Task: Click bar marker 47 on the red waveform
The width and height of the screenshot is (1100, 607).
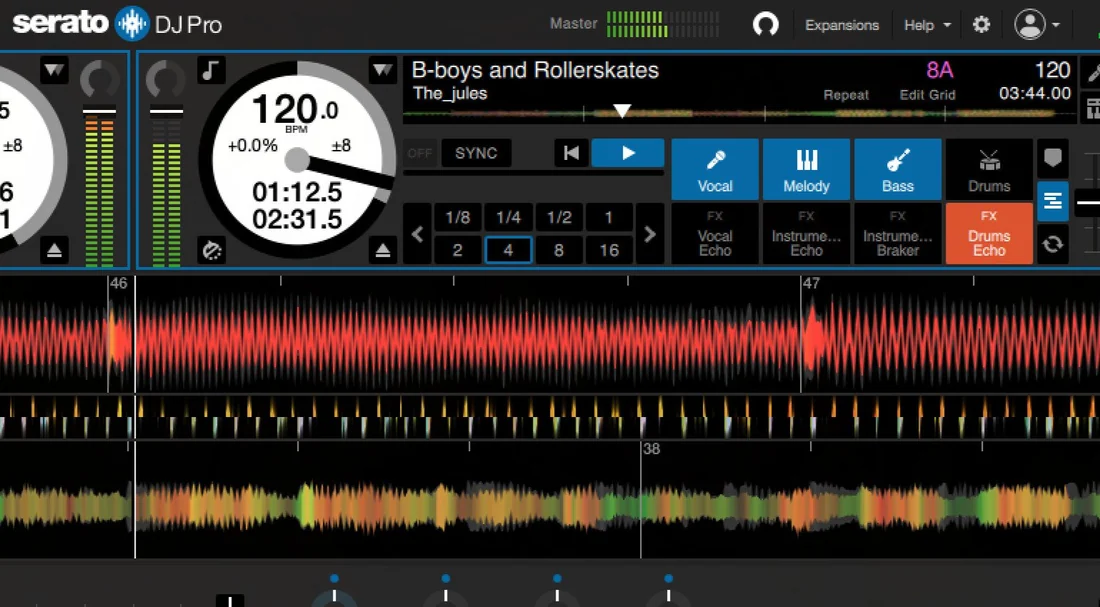Action: [x=811, y=284]
